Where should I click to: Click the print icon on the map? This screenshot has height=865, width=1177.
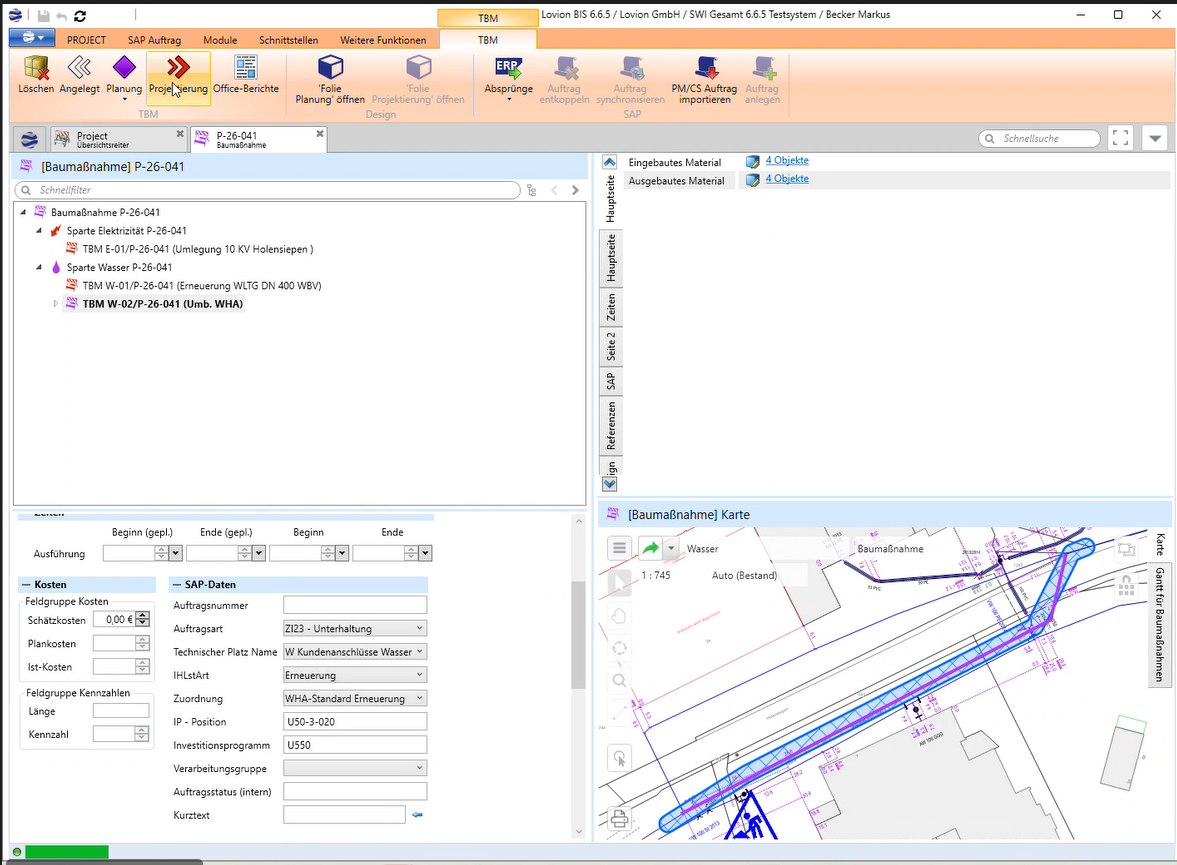tap(619, 818)
